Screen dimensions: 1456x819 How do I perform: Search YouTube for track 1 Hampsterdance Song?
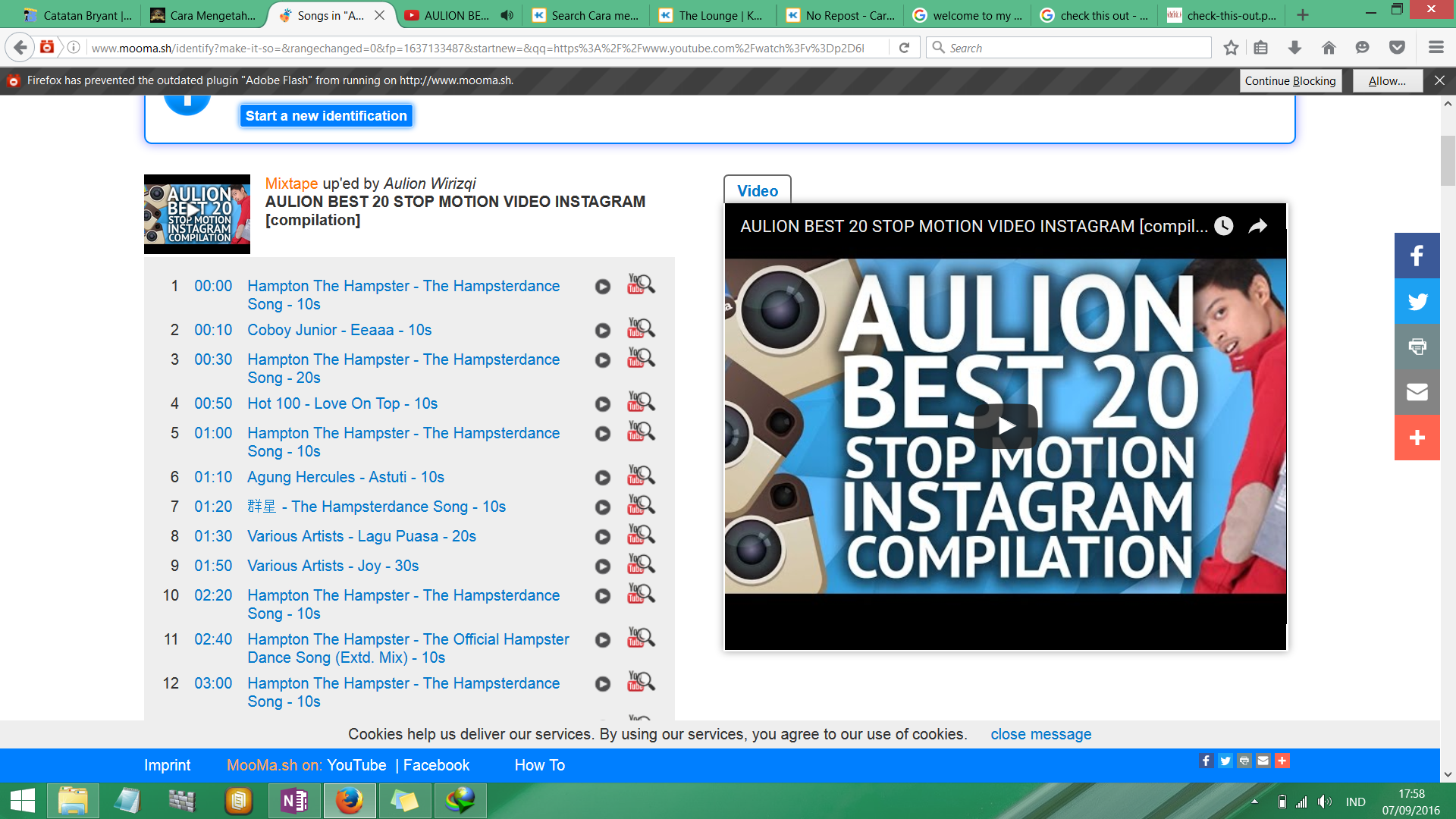click(641, 284)
